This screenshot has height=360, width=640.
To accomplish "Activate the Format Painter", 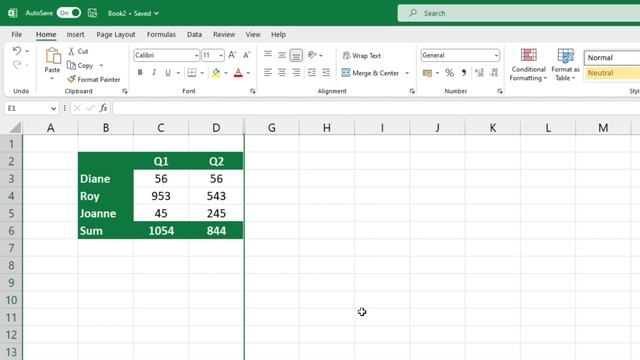I will (94, 79).
